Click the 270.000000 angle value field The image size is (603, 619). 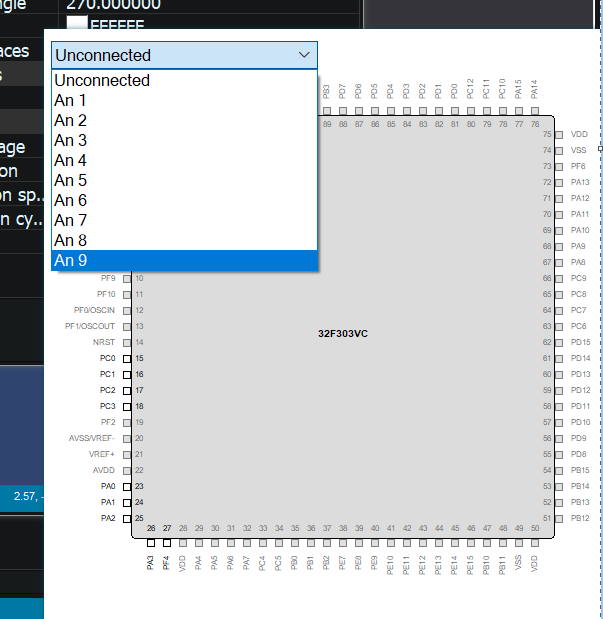point(209,5)
